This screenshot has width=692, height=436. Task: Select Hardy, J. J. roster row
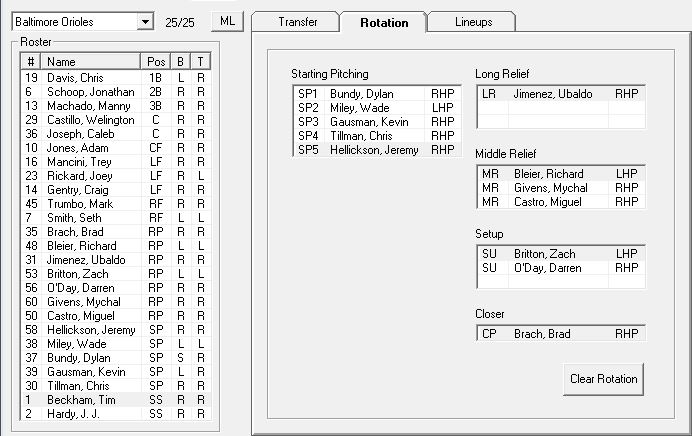tap(90, 413)
